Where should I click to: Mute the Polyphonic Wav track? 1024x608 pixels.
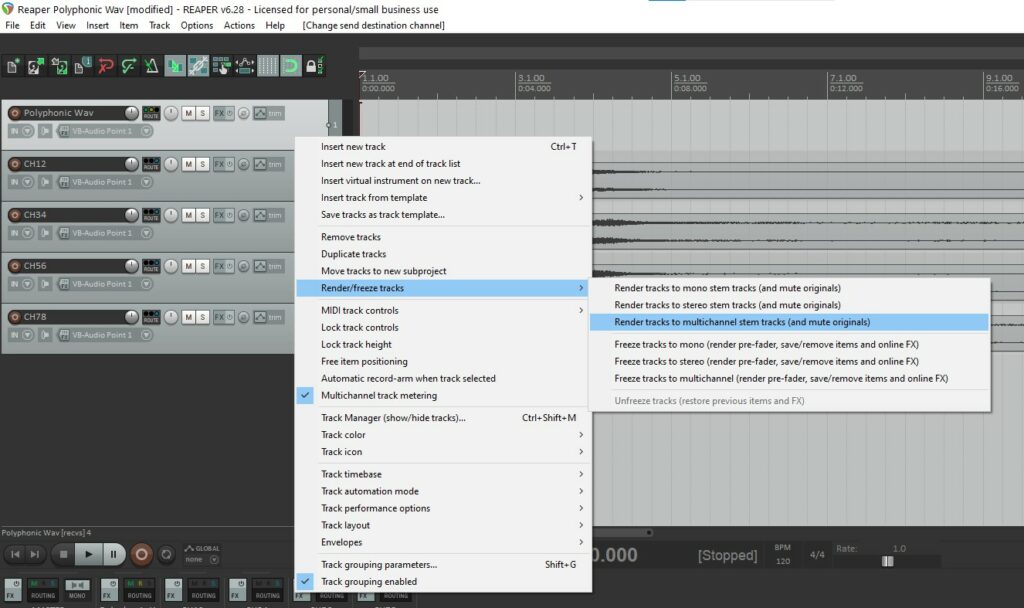pos(188,113)
